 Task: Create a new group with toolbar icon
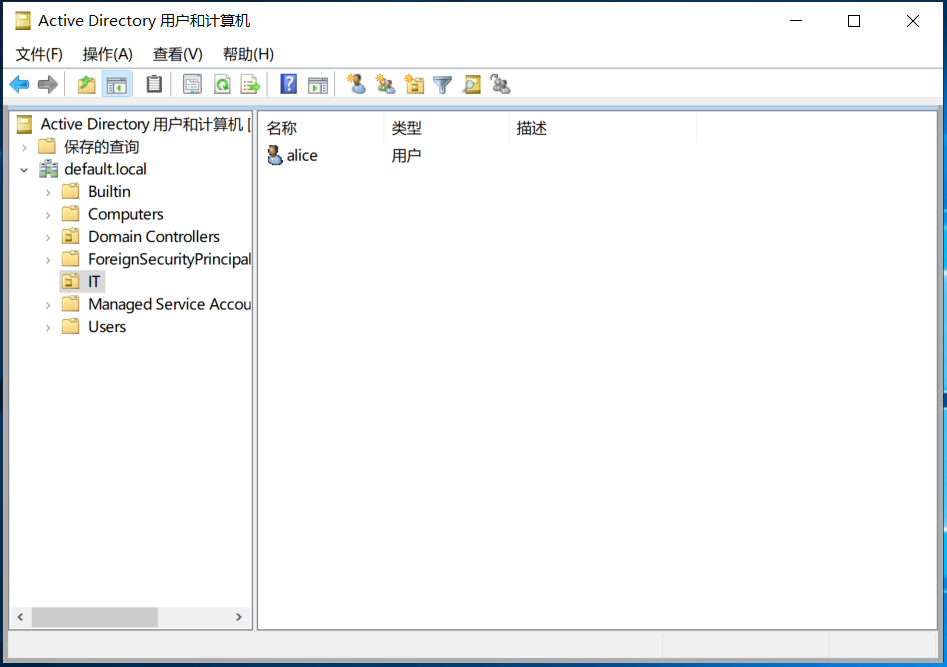click(x=385, y=85)
